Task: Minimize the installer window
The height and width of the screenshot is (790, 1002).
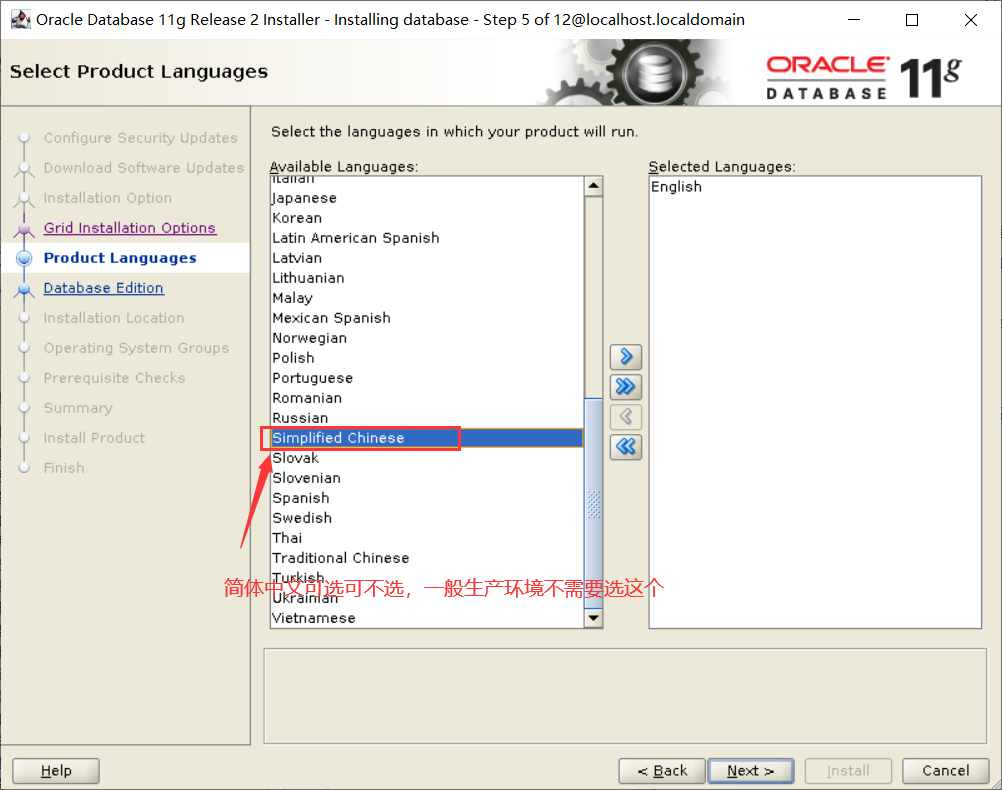Action: 854,20
